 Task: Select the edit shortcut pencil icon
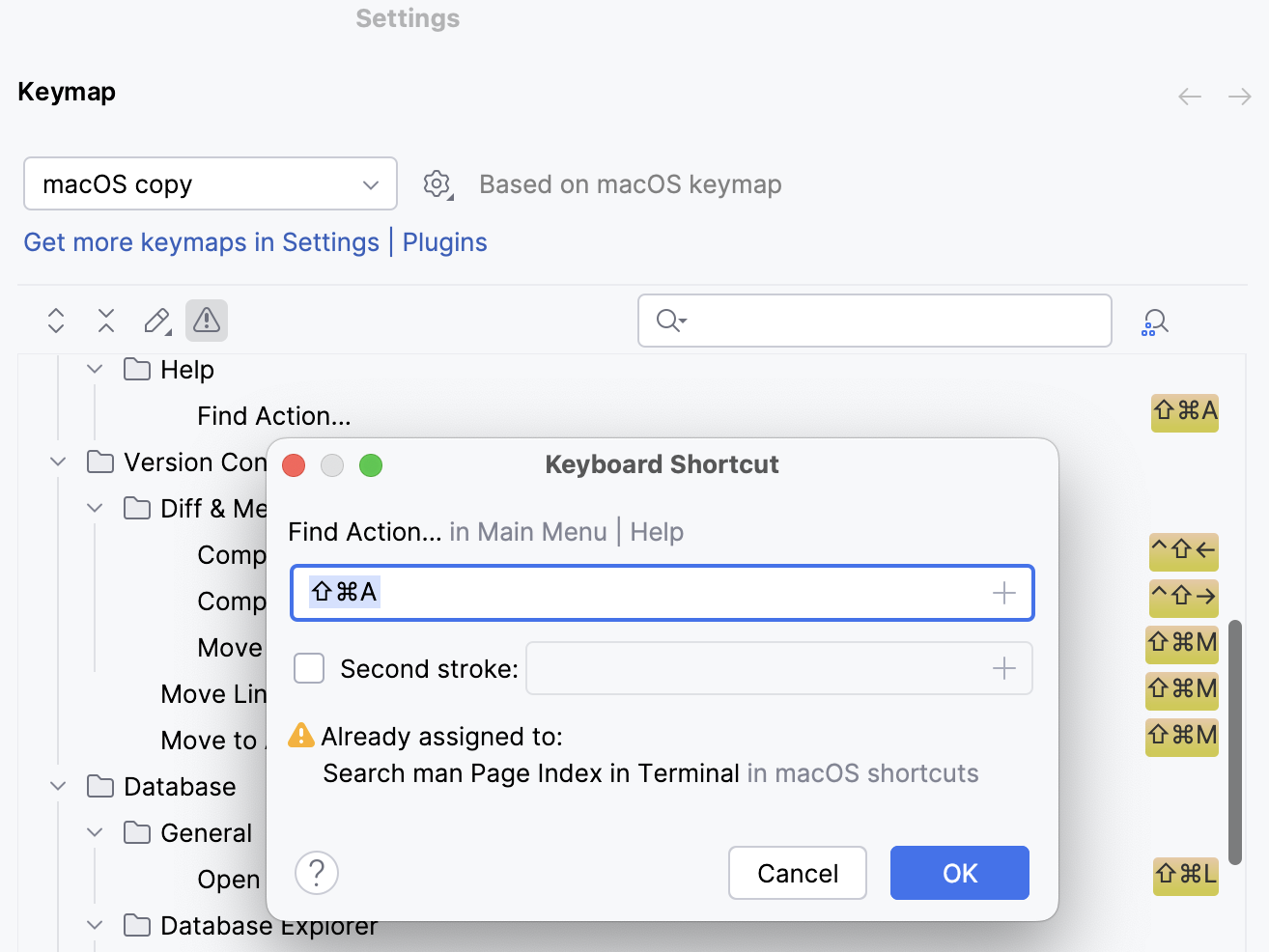[156, 320]
